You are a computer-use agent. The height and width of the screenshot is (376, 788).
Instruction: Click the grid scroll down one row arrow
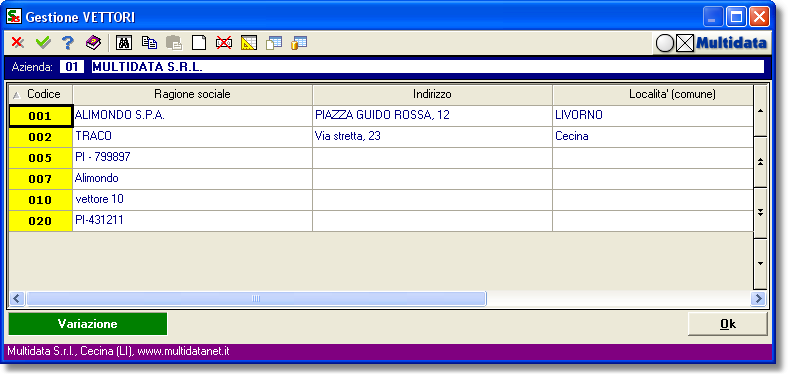[760, 263]
